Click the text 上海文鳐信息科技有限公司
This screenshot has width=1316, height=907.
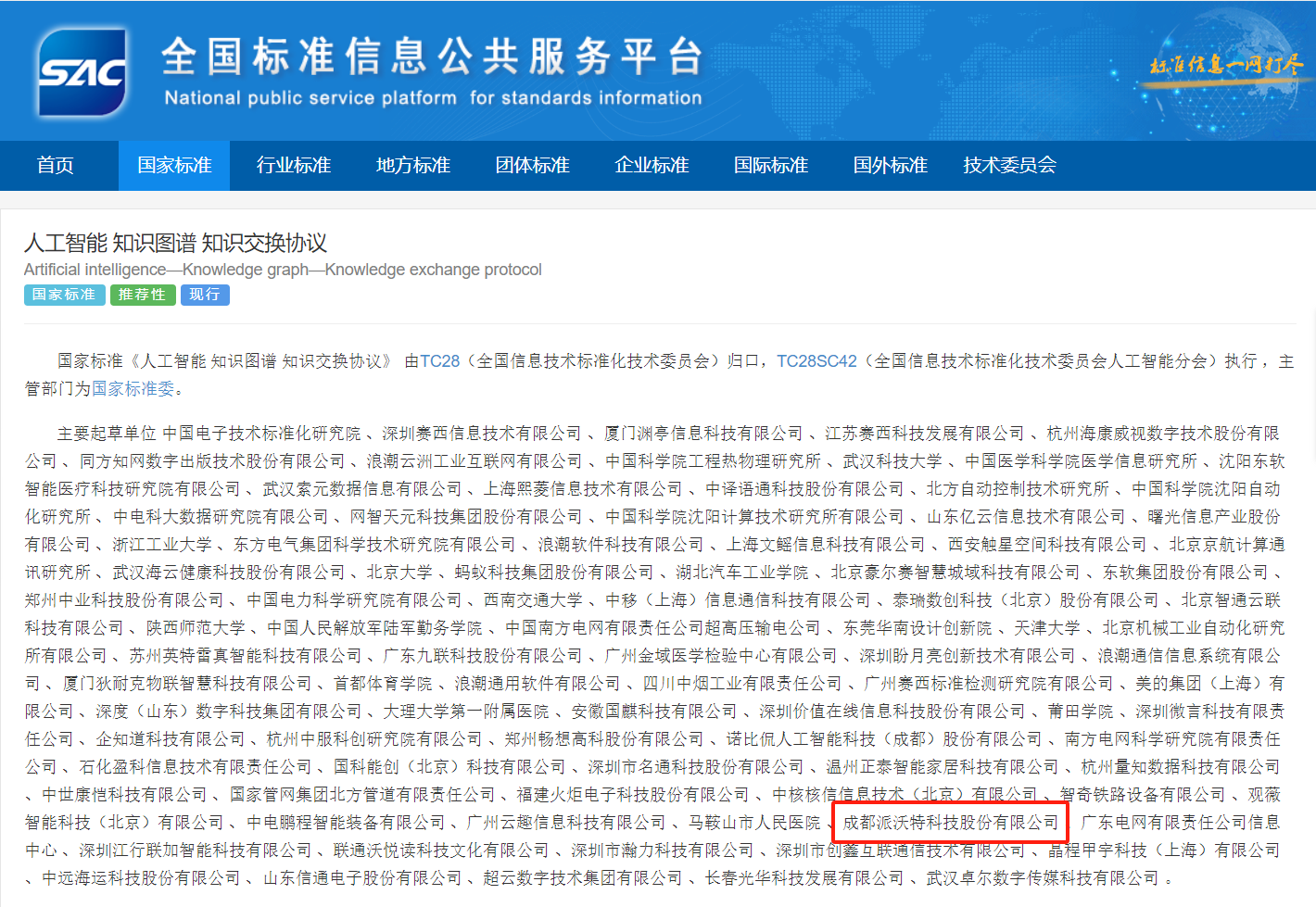826,545
